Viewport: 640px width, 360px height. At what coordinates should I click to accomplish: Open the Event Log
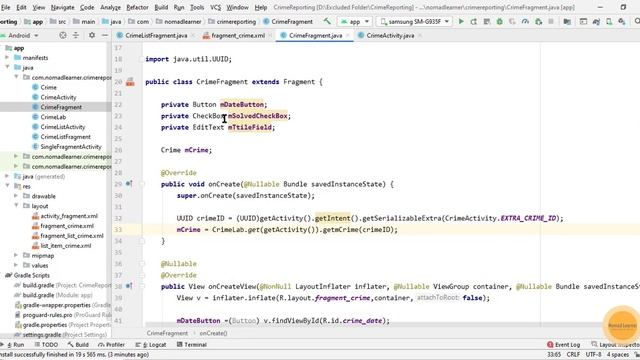[564, 345]
